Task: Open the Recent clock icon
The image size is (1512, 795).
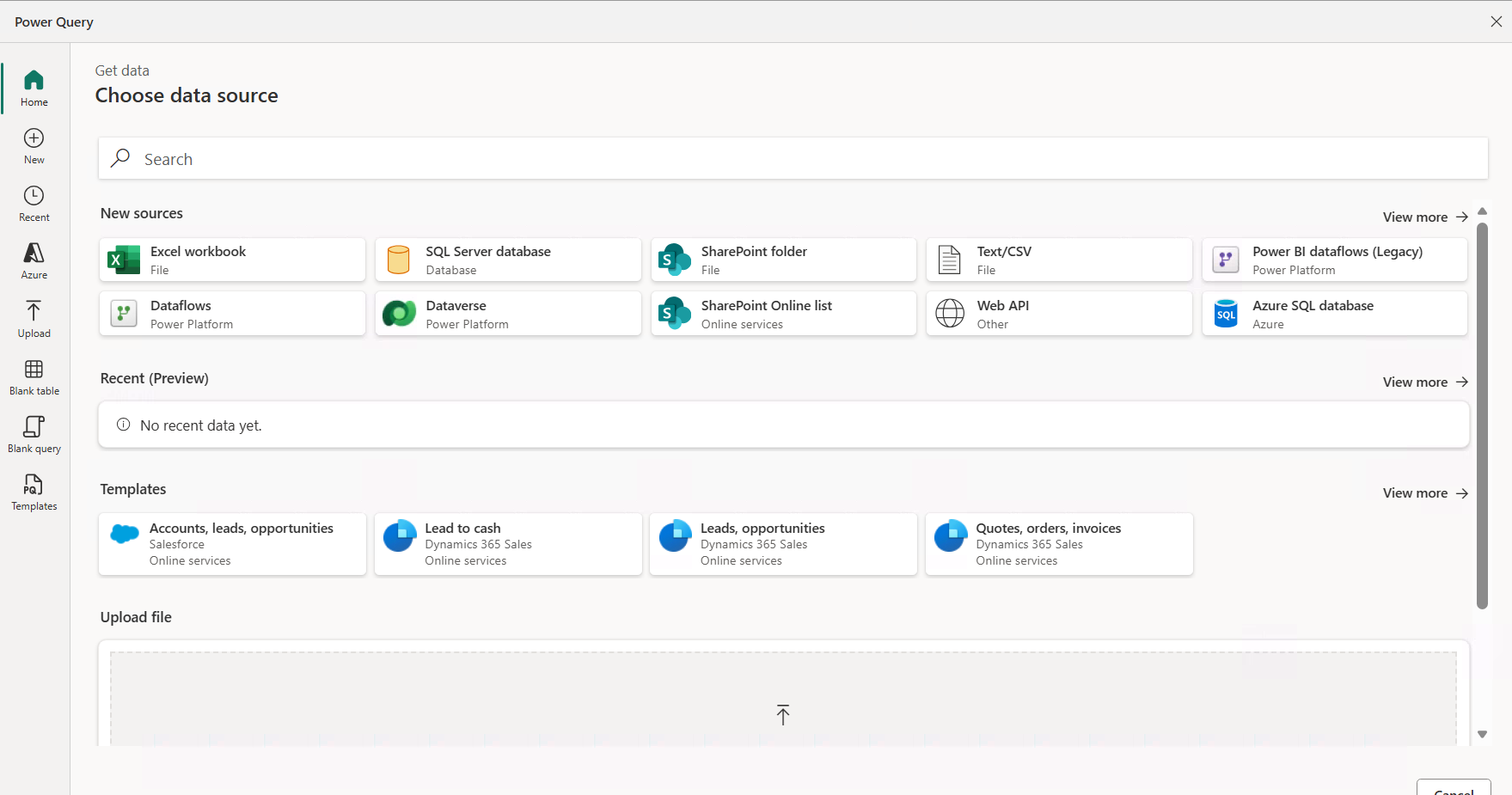Action: pyautogui.click(x=34, y=195)
